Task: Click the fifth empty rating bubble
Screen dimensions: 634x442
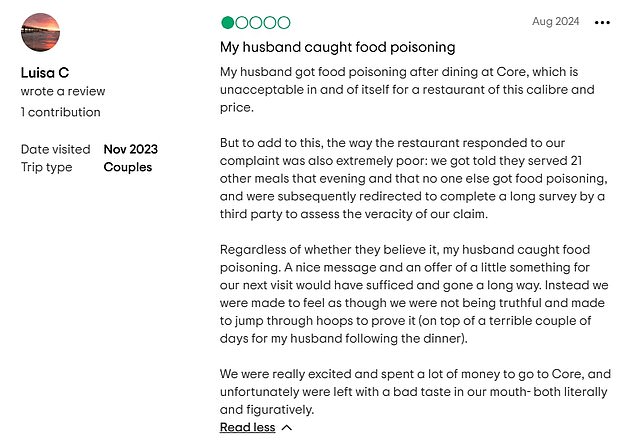Action: coord(283,23)
